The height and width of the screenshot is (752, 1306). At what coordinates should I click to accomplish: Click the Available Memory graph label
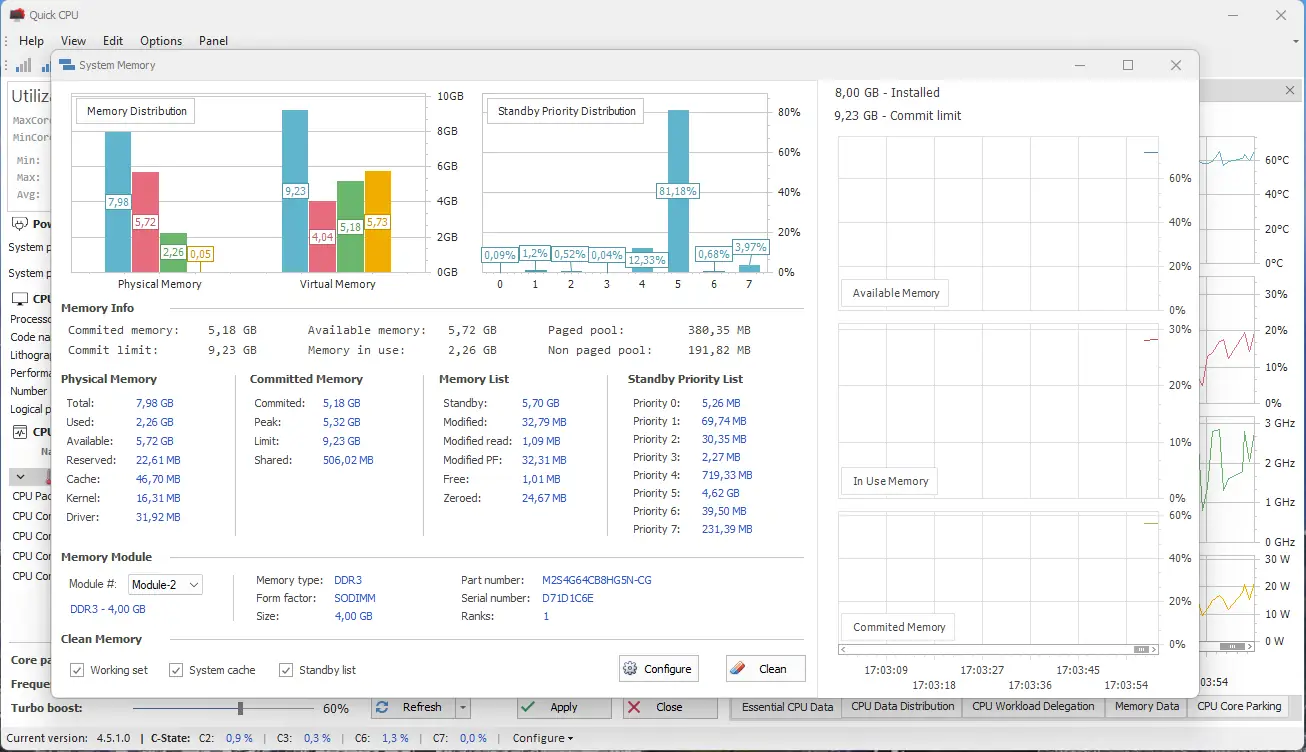point(895,293)
